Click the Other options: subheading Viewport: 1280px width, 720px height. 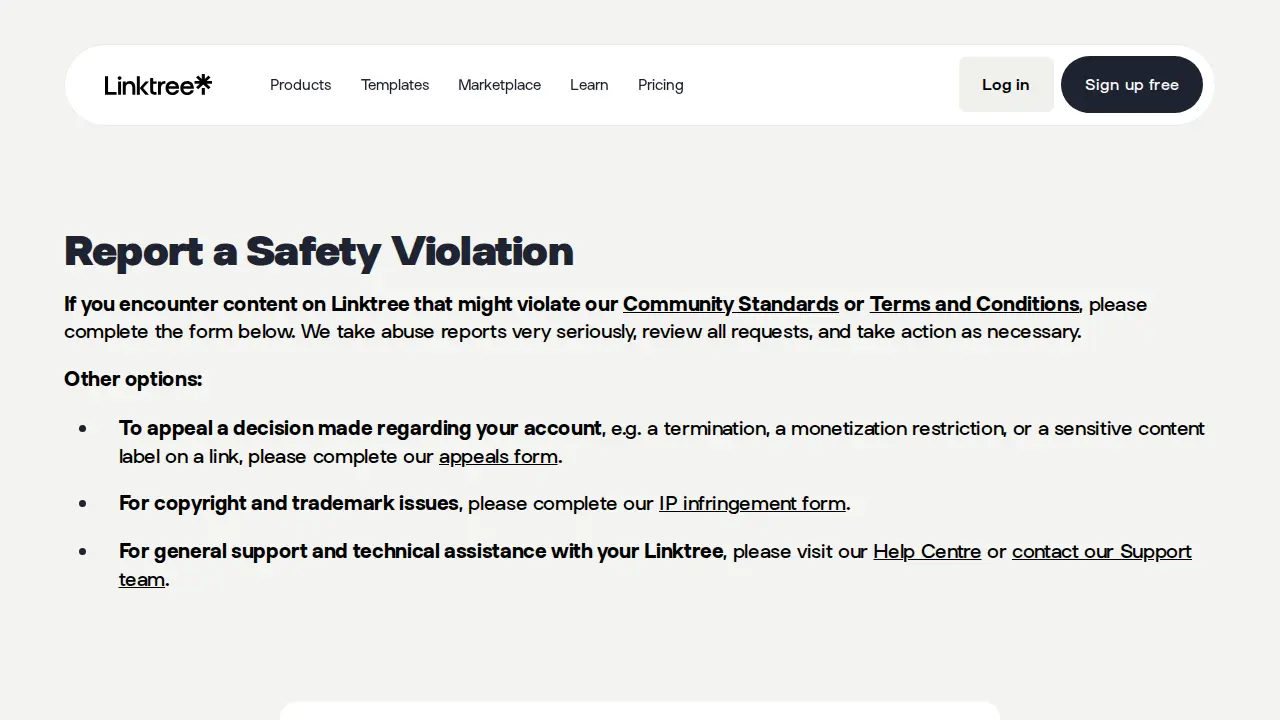pos(133,379)
